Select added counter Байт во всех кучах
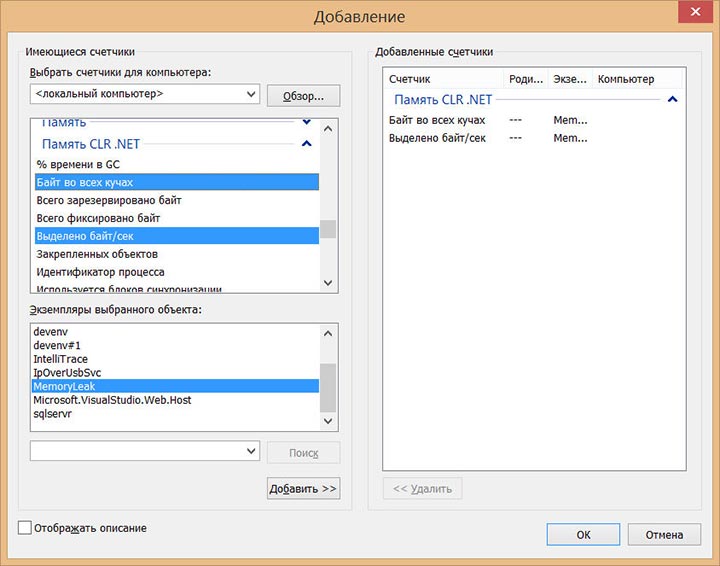The width and height of the screenshot is (720, 566). [x=534, y=120]
